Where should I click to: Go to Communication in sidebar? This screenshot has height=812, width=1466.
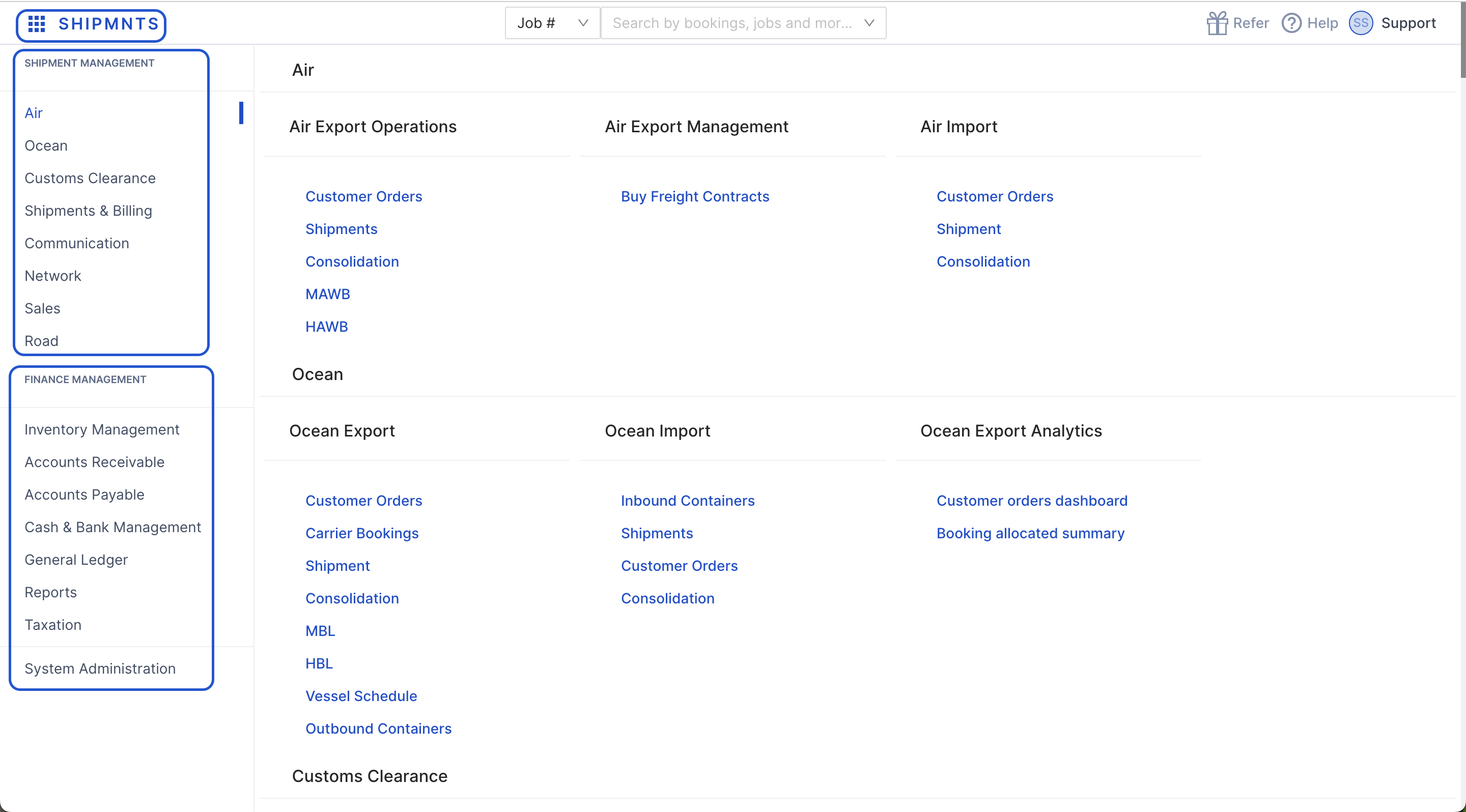[x=77, y=243]
